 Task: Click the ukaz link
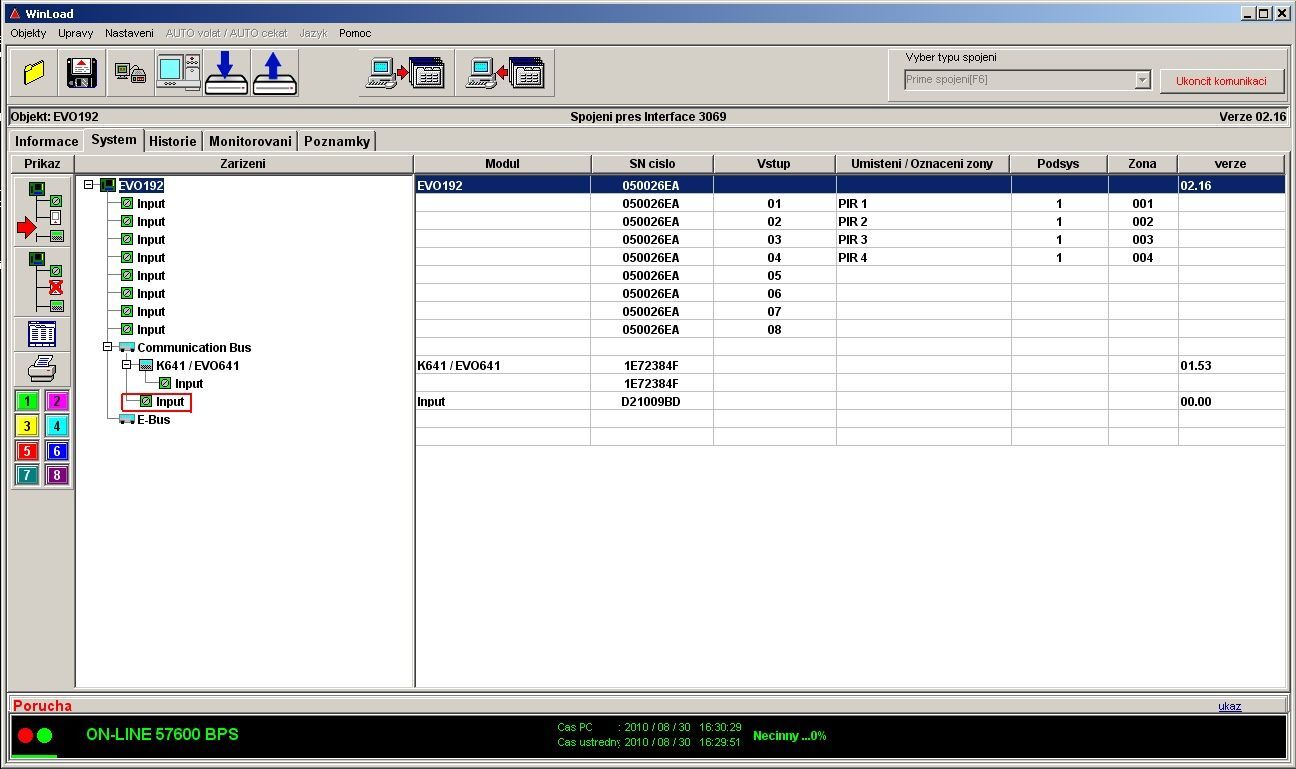1229,706
